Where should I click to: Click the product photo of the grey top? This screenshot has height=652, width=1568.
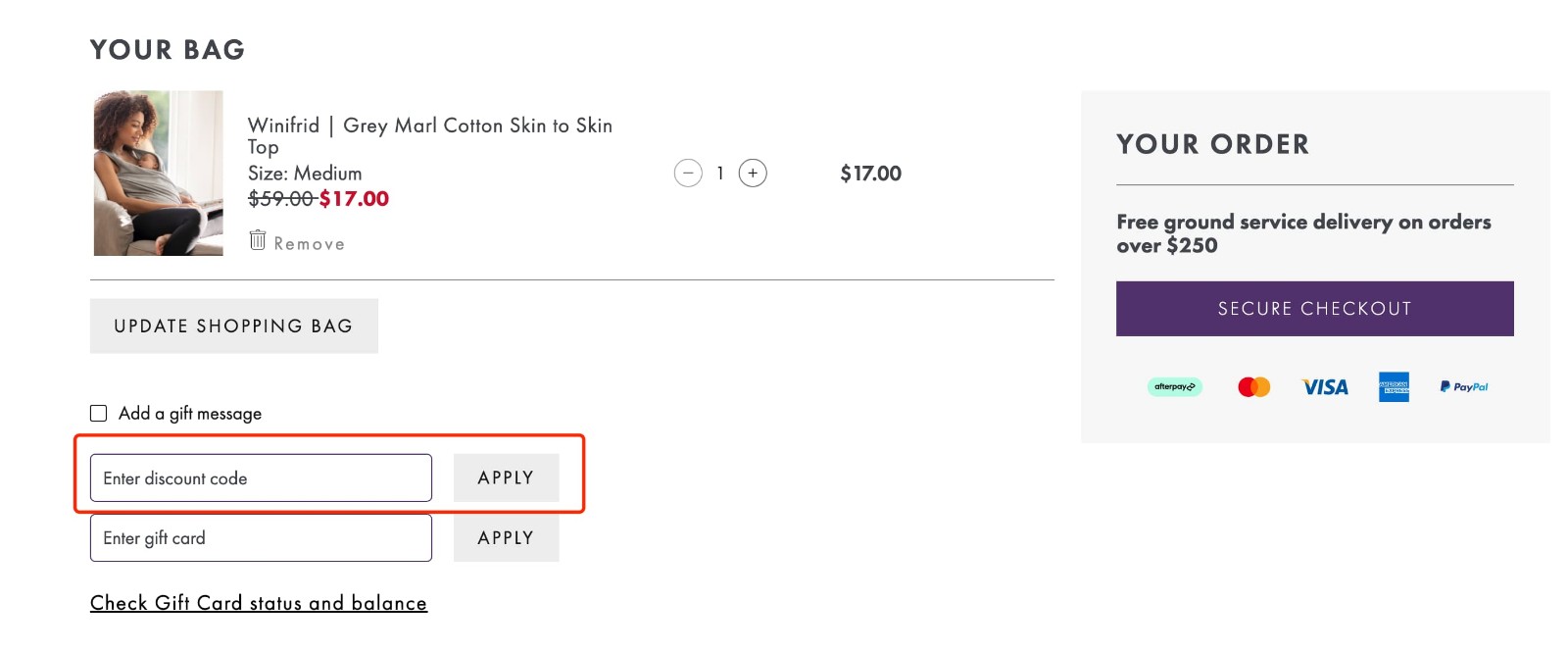157,173
